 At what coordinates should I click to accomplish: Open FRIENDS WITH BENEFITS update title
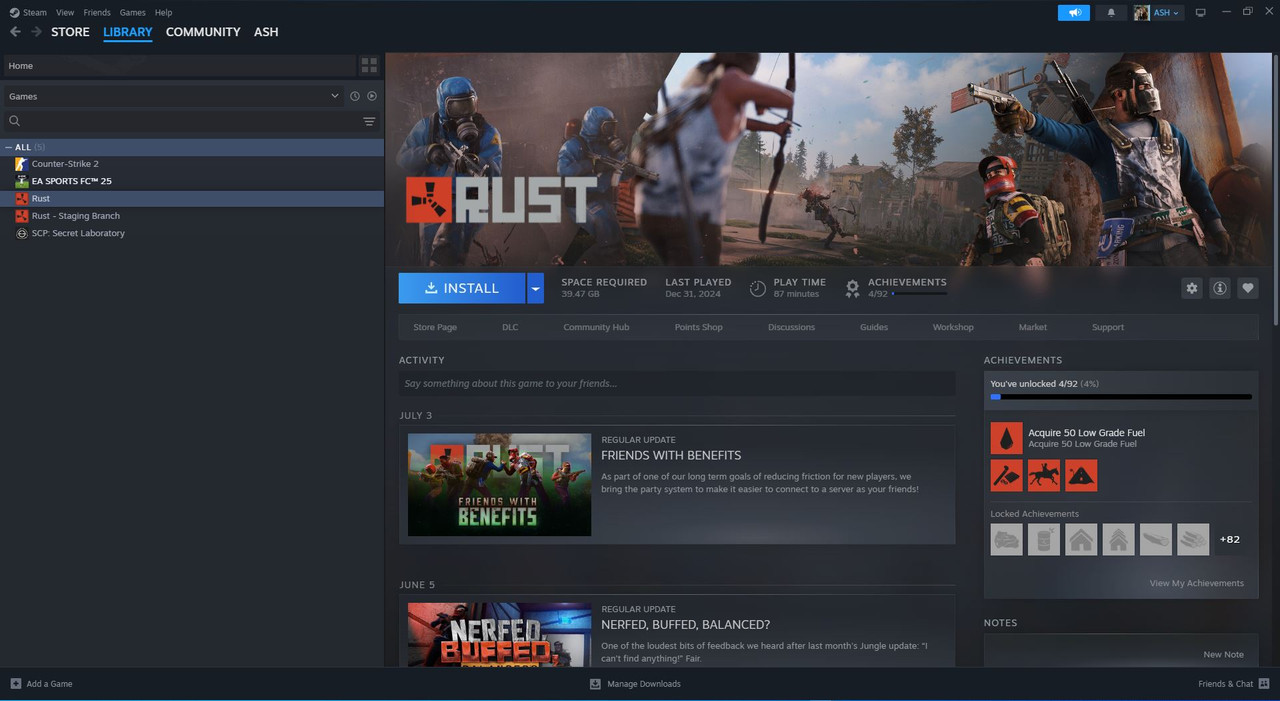click(671, 455)
